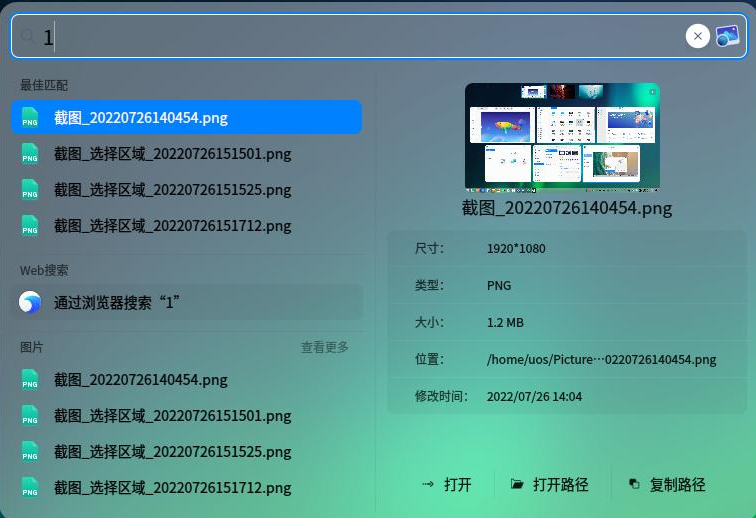Click PNG icon of best match 151501 file
Image resolution: width=756 pixels, height=518 pixels.
[x=30, y=153]
